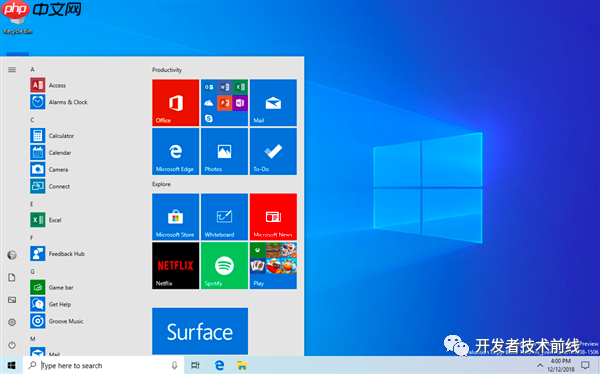Viewport: 600px width, 374px height.
Task: Open the Photos tile
Action: 224,151
